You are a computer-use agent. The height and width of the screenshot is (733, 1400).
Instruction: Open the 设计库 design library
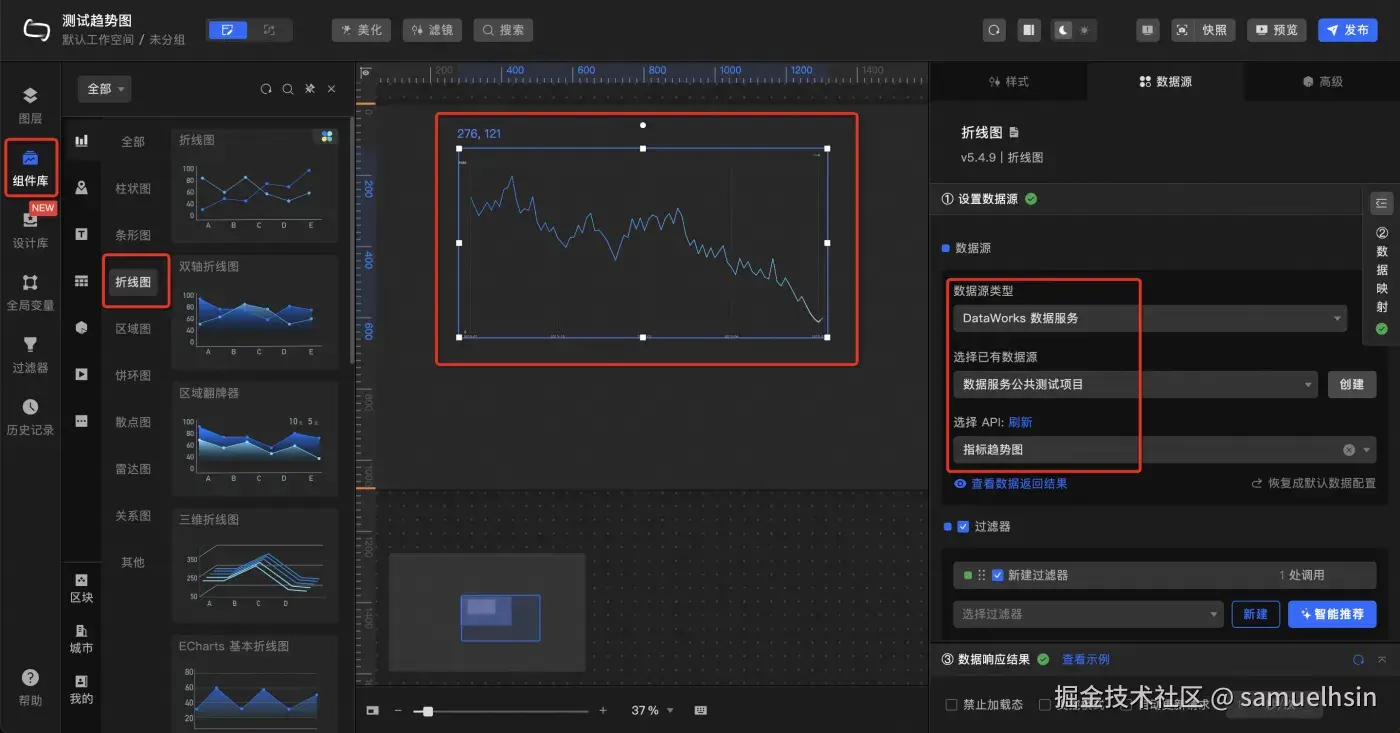(x=30, y=229)
